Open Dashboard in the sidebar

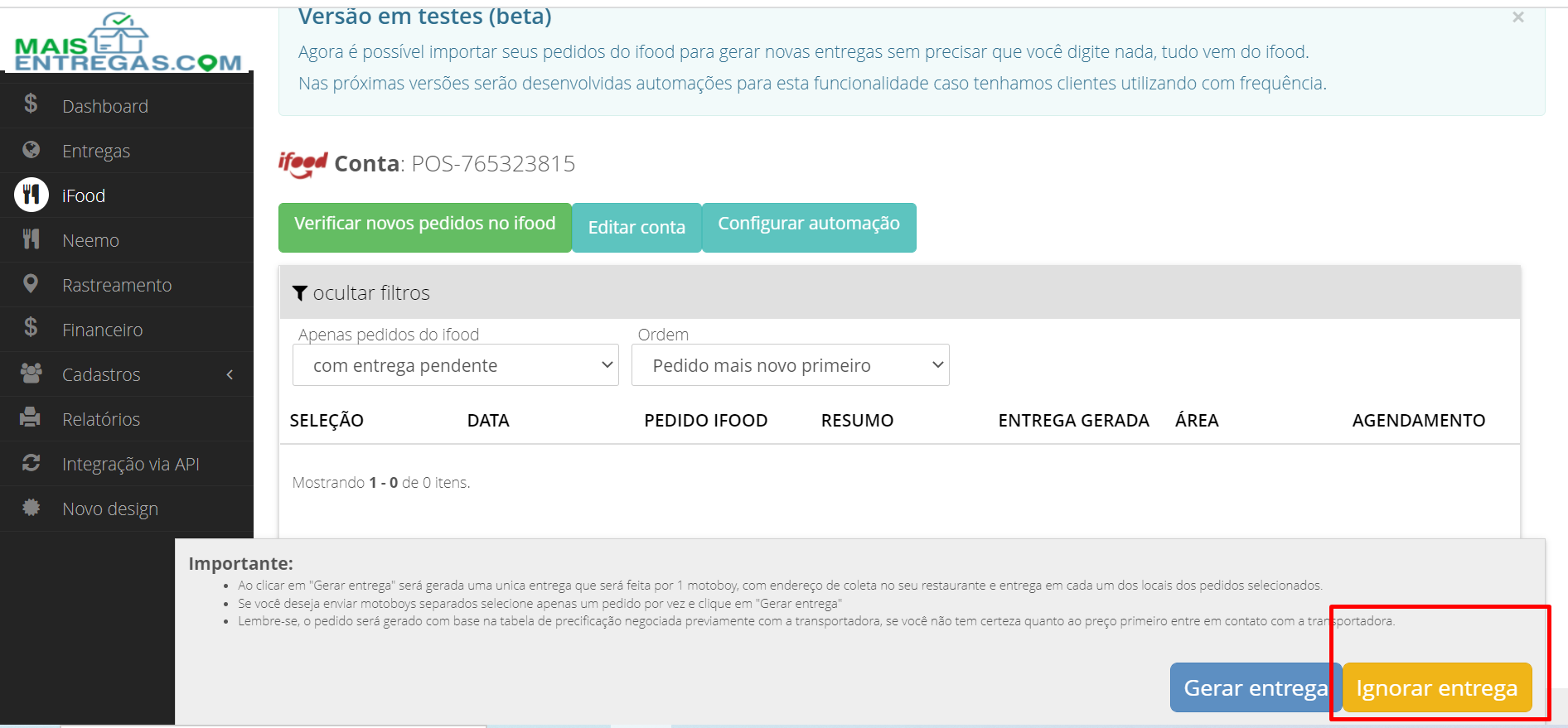coord(105,106)
